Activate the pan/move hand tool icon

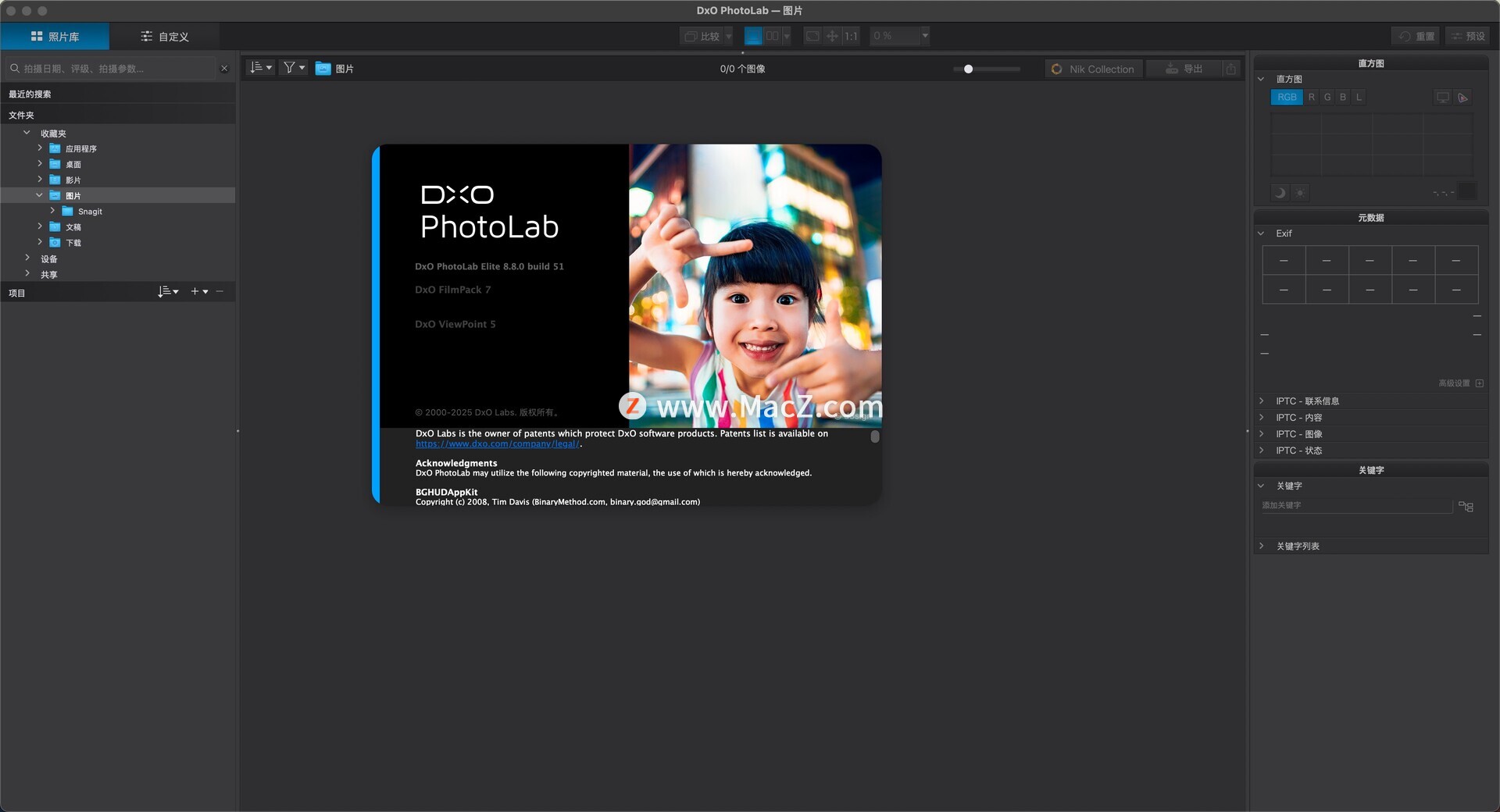tap(832, 36)
